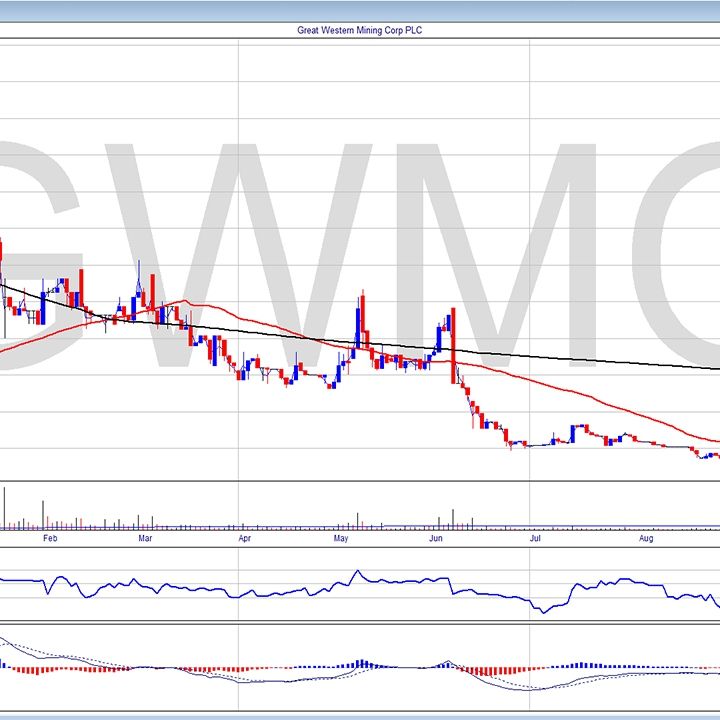Choose the Aug date axis label
This screenshot has height=720, width=720.
click(646, 538)
